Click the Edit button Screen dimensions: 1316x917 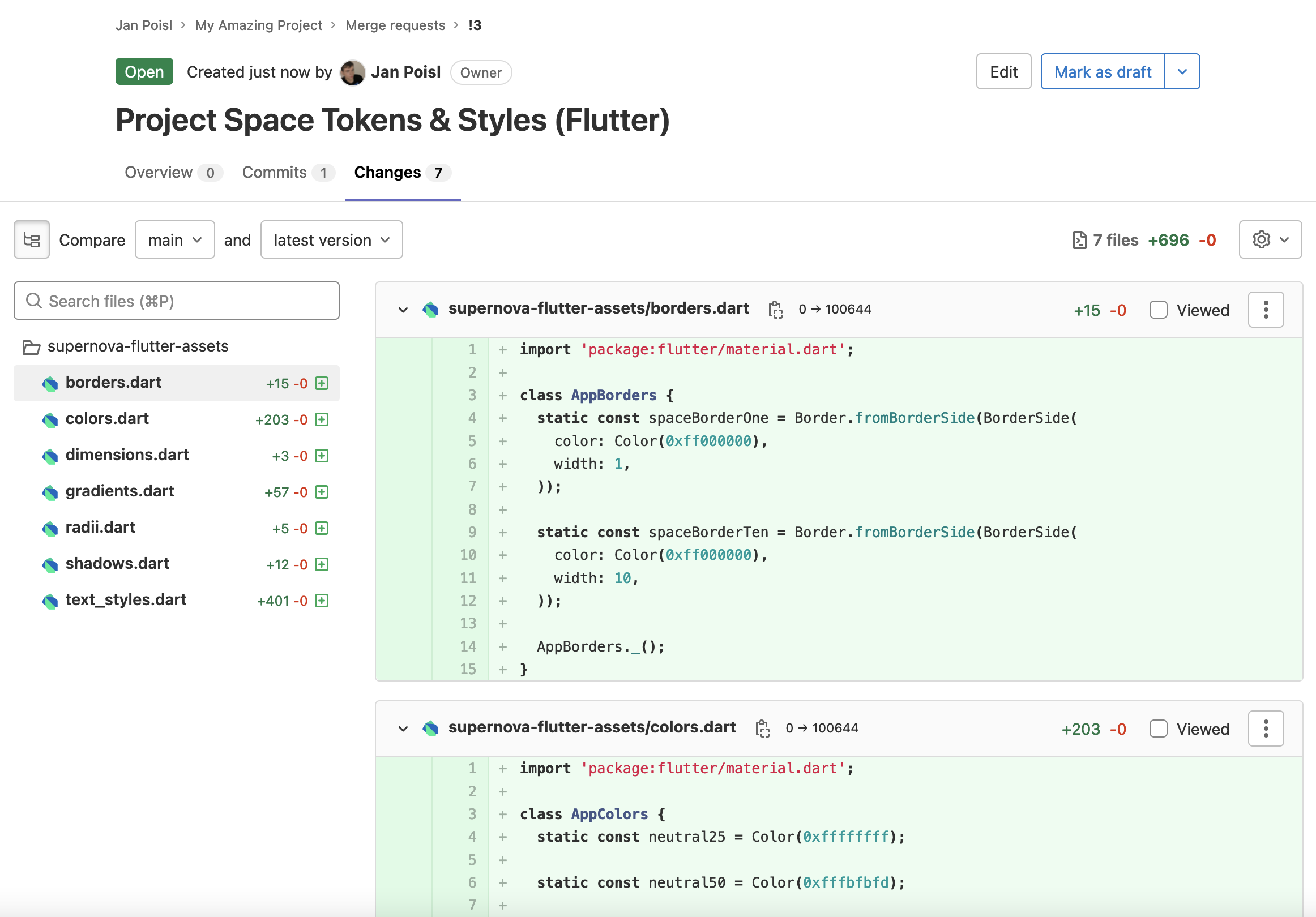pos(1003,72)
